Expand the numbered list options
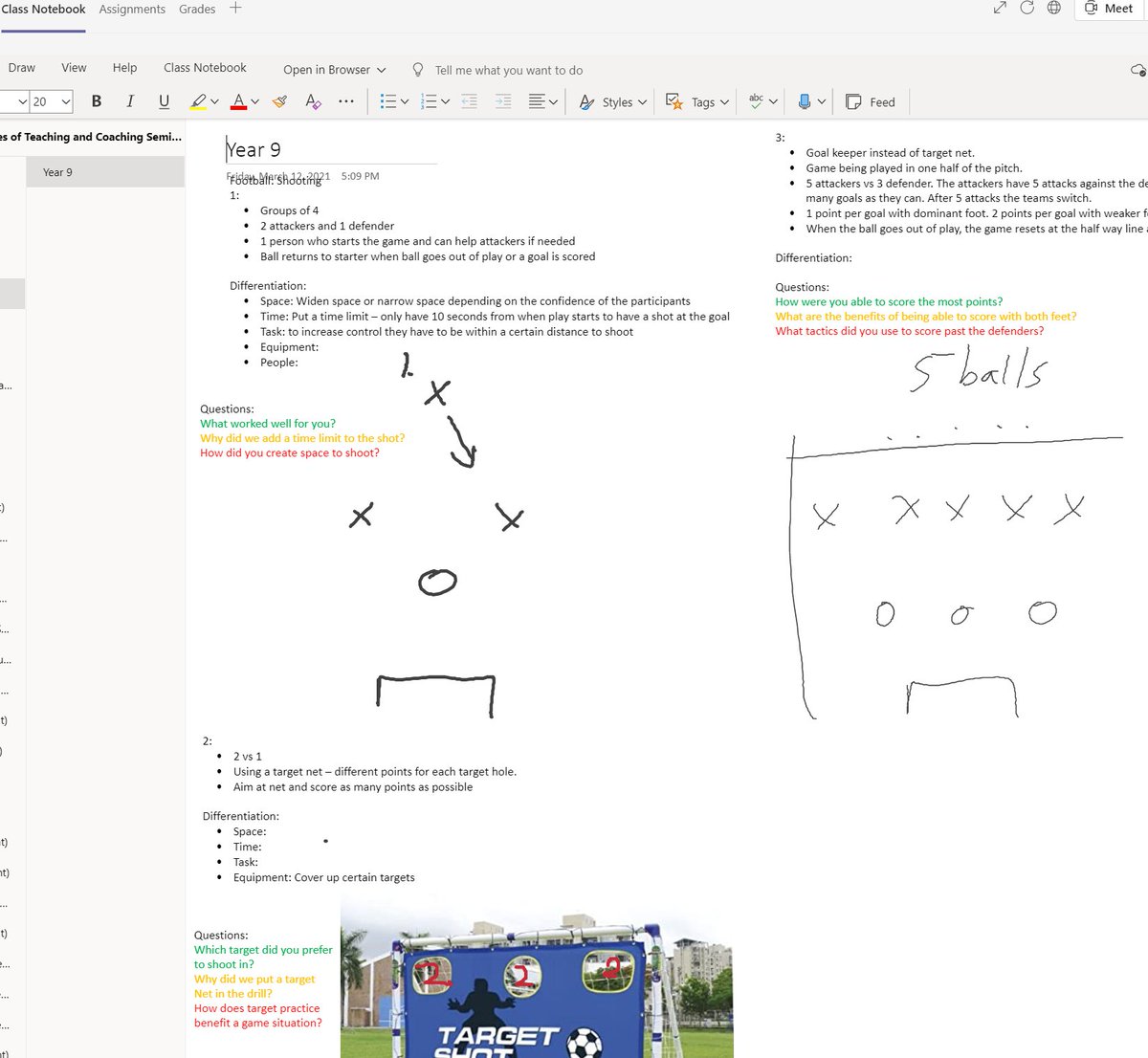Screen dimensions: 1148x1058 click(x=446, y=100)
